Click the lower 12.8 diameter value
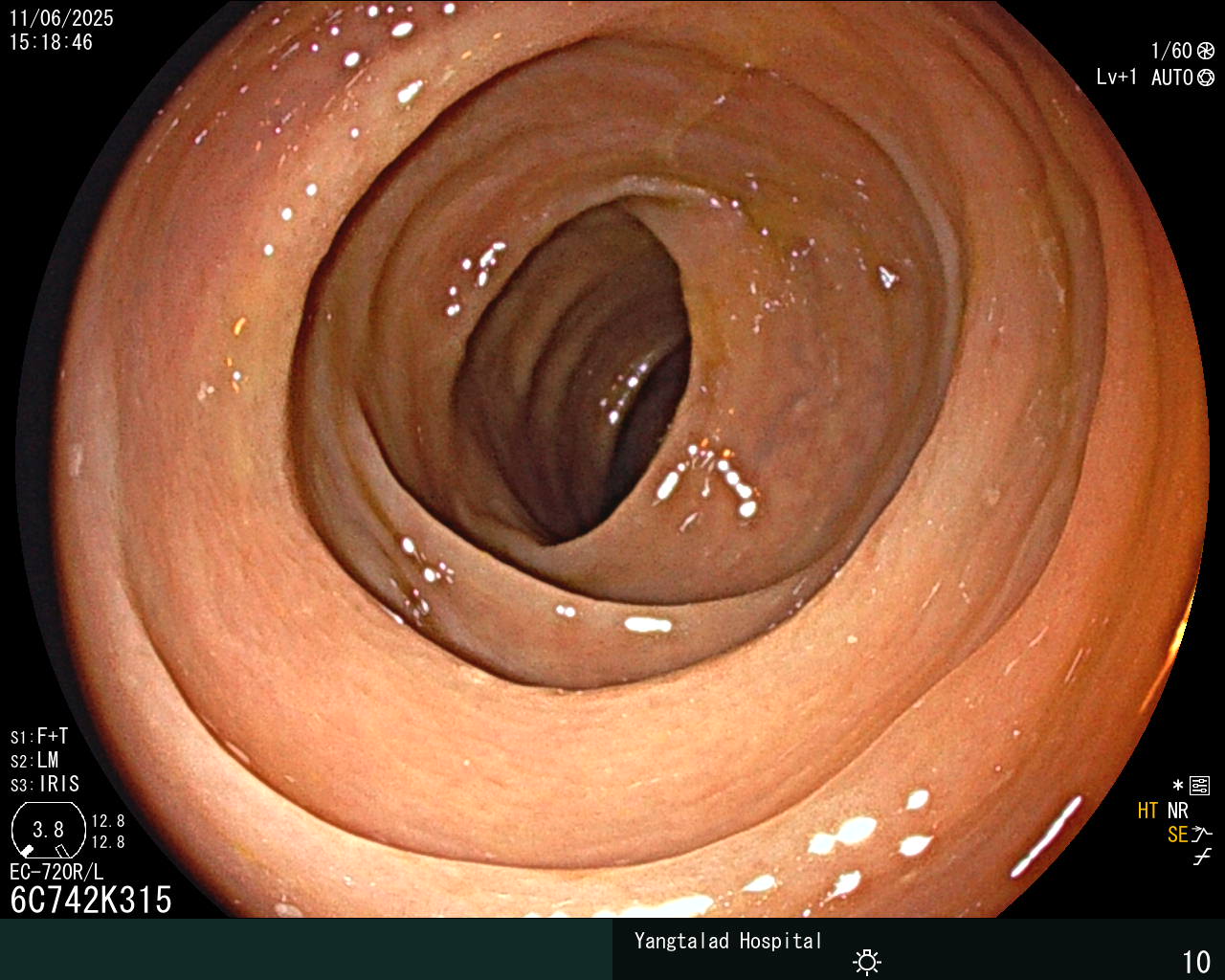The width and height of the screenshot is (1225, 980). point(108,842)
